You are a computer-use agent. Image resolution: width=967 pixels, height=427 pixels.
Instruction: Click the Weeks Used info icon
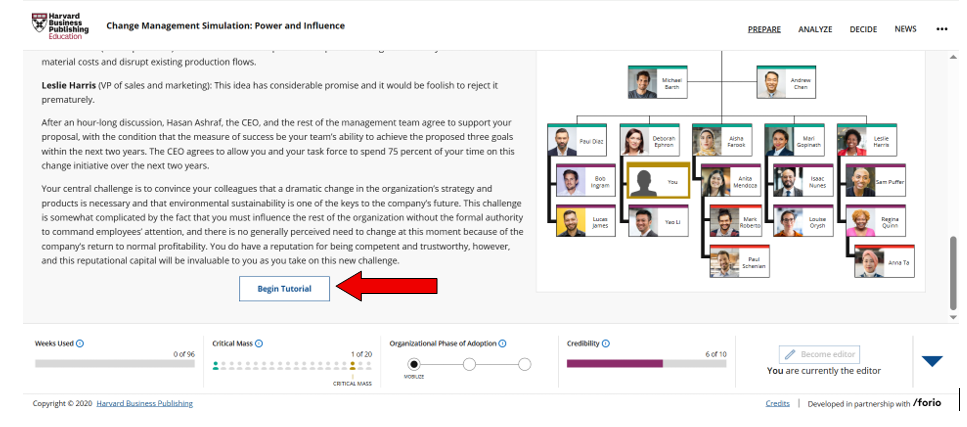(x=80, y=343)
